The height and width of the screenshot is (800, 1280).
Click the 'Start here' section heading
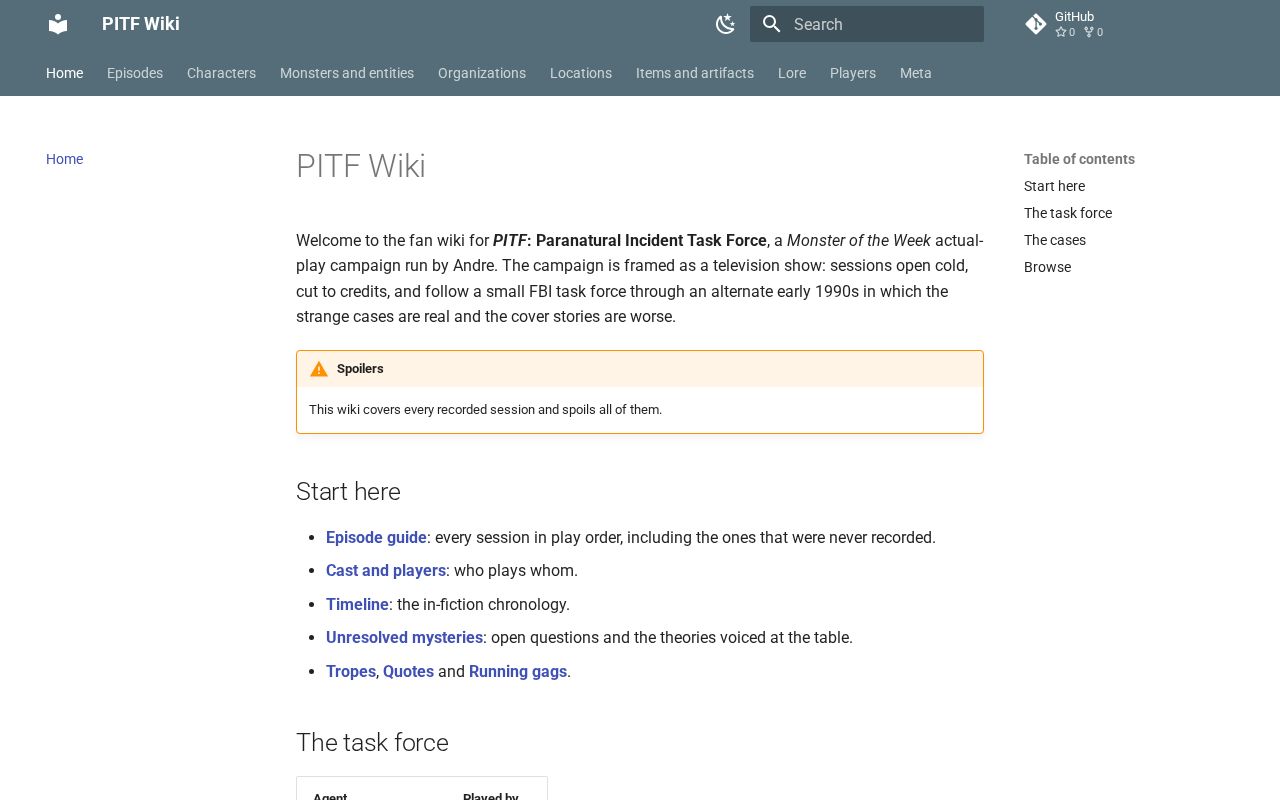348,491
